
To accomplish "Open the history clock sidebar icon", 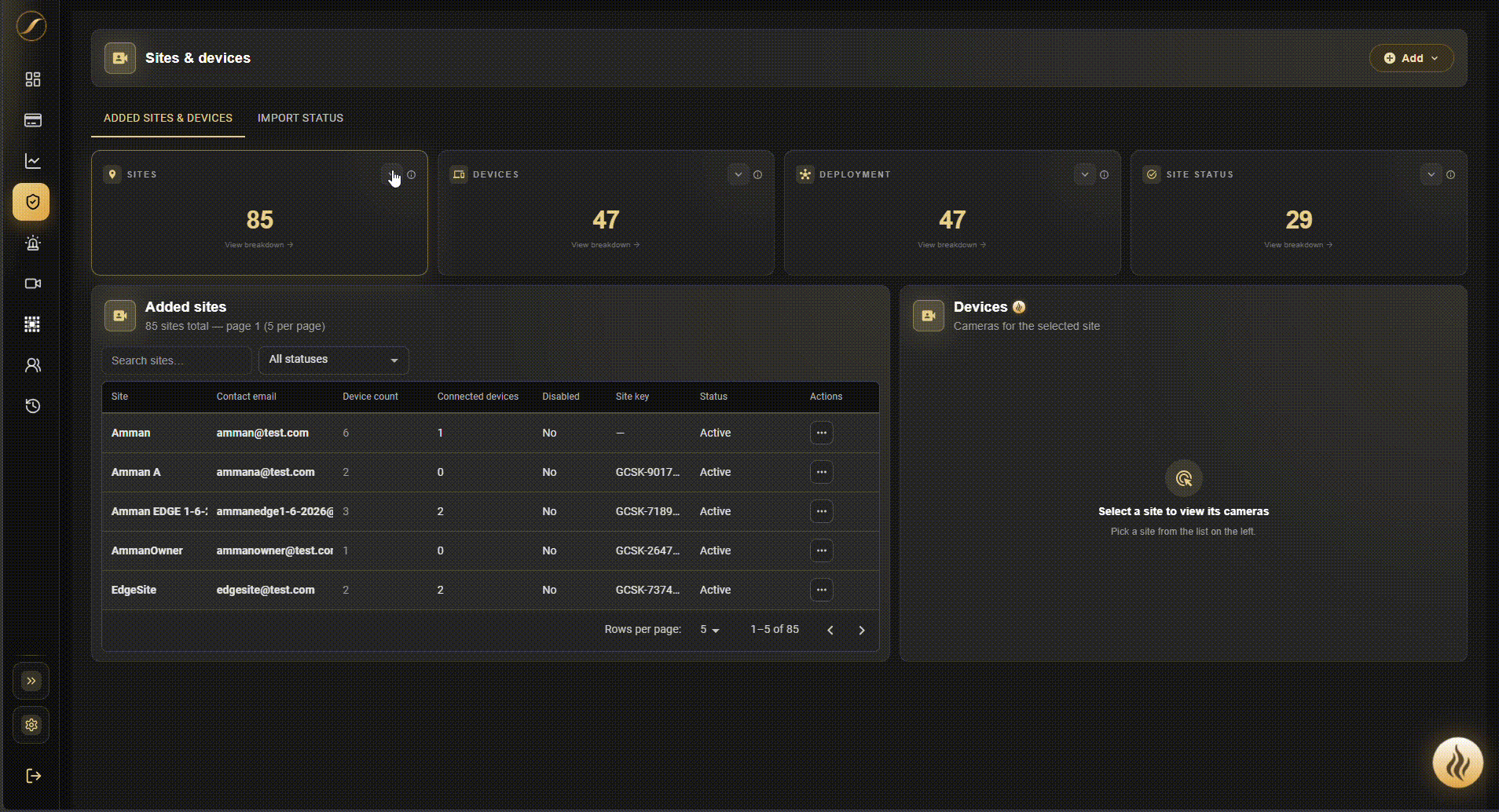I will pos(32,406).
